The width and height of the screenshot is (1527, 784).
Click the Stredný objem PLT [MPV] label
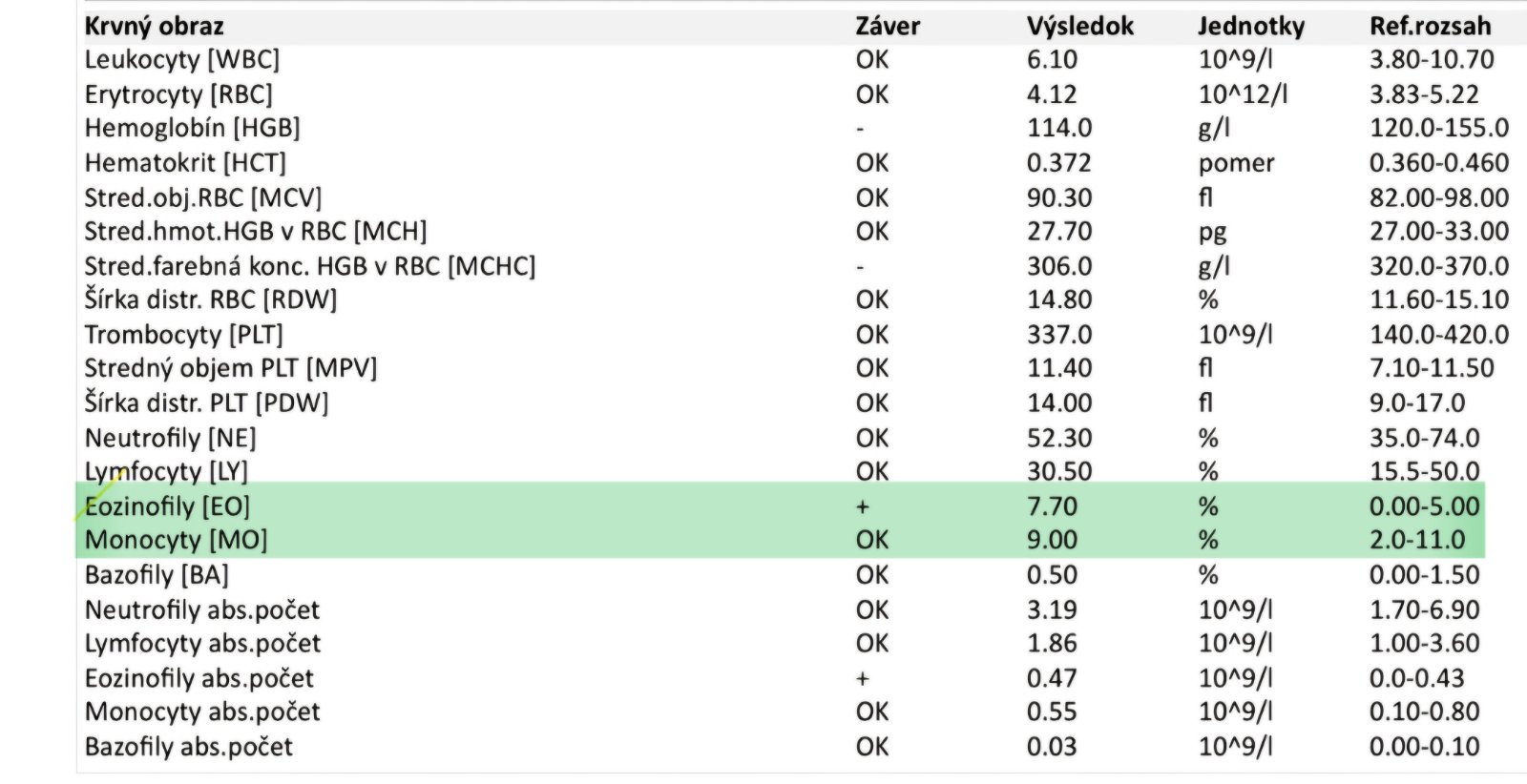click(x=230, y=368)
